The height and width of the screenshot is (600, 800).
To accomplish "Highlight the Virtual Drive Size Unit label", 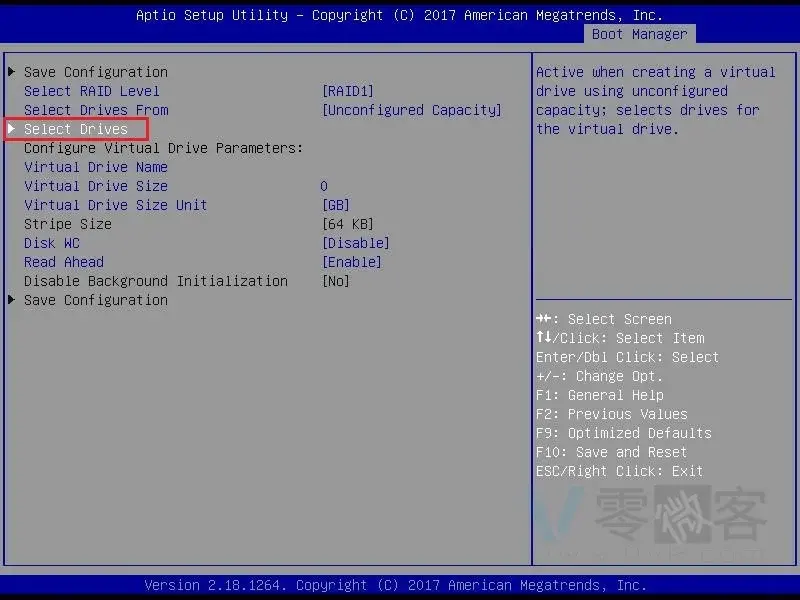I will coord(116,205).
